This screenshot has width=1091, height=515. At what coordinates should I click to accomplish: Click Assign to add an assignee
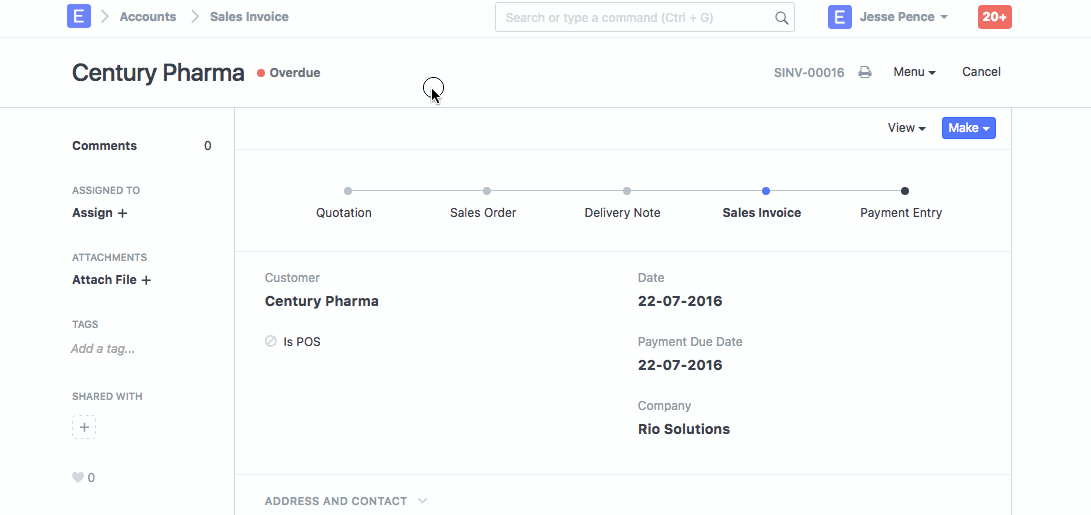[x=99, y=213]
